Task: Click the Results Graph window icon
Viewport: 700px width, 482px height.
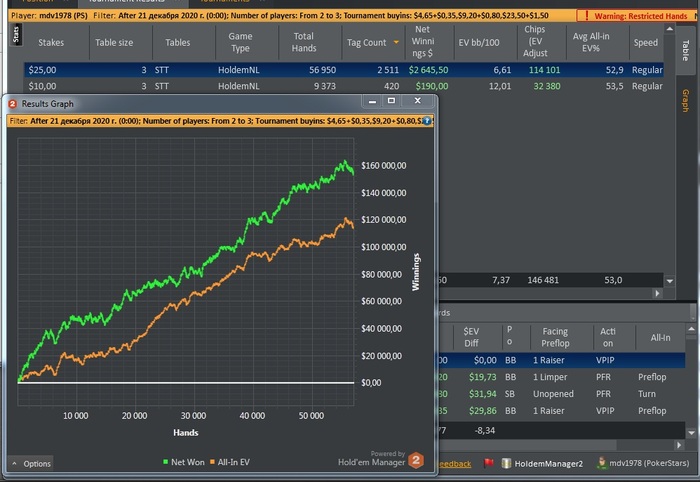Action: 12,104
